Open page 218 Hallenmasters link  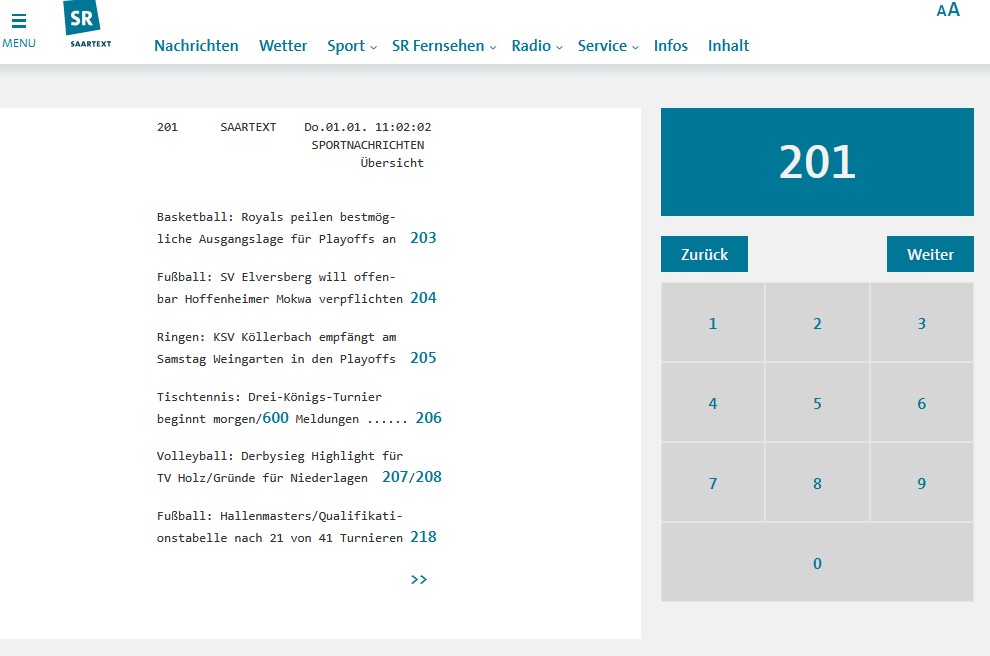[x=423, y=537]
